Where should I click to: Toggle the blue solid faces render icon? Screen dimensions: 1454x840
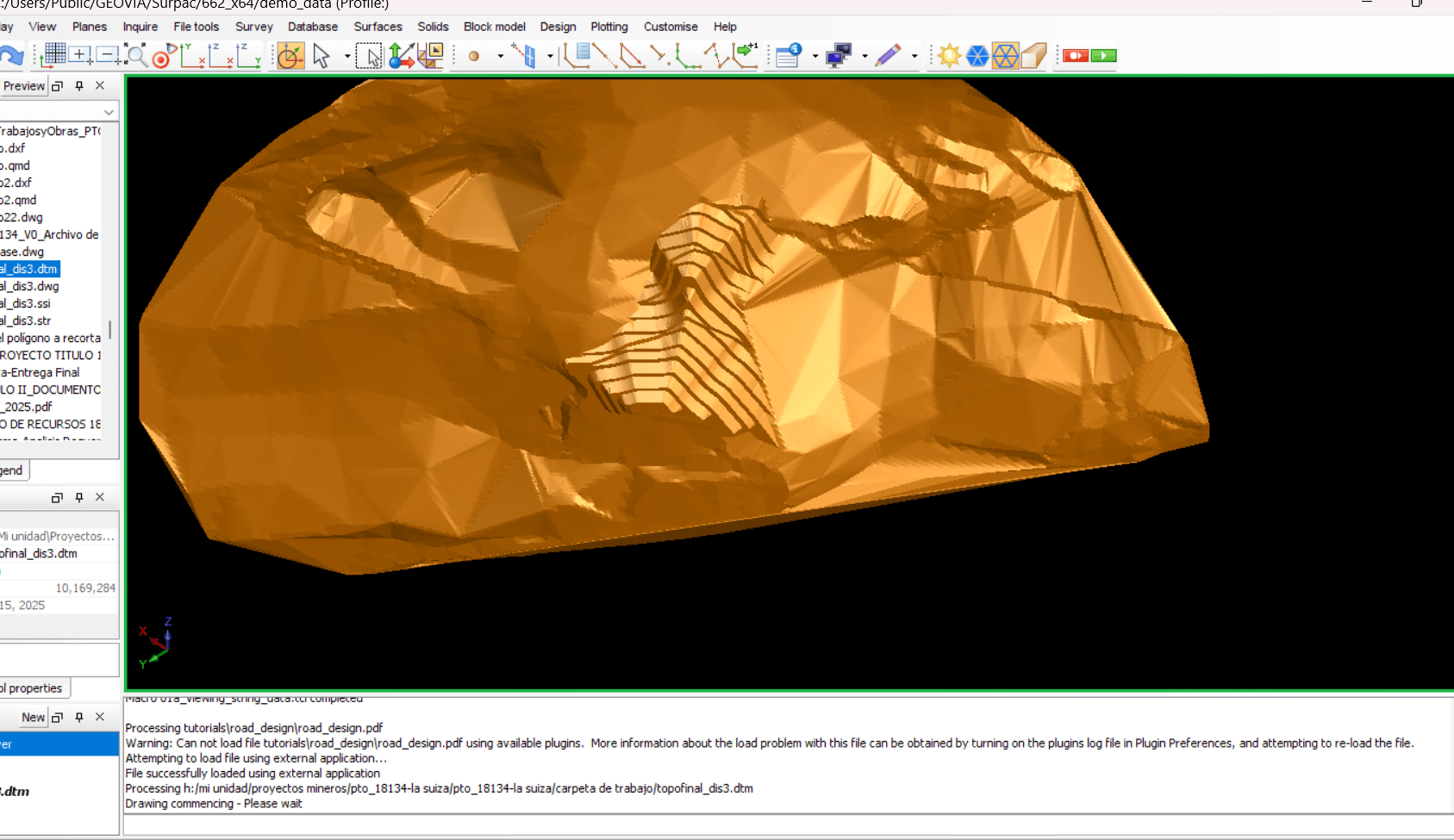[x=977, y=56]
